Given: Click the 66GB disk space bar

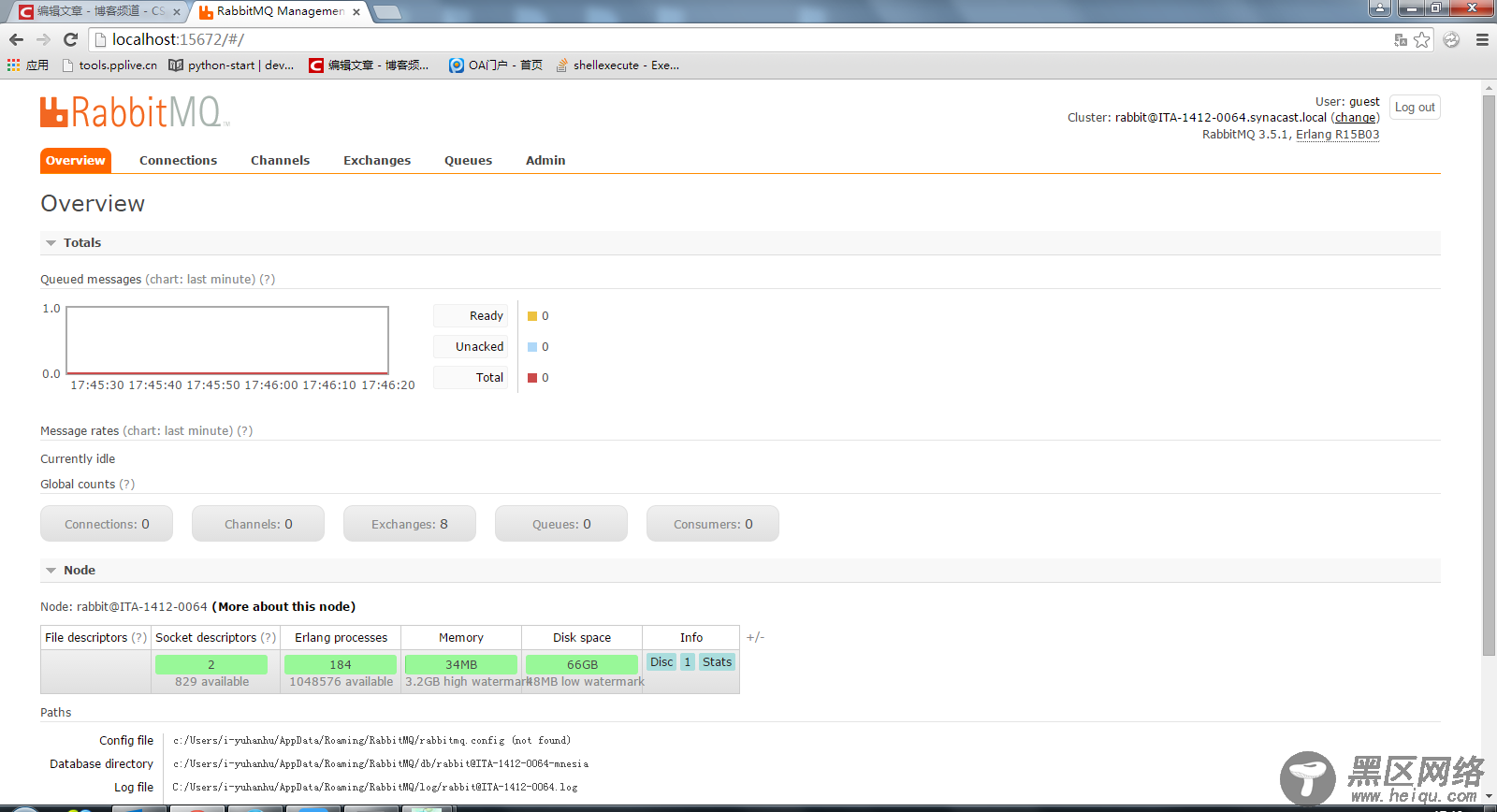Looking at the screenshot, I should point(582,664).
